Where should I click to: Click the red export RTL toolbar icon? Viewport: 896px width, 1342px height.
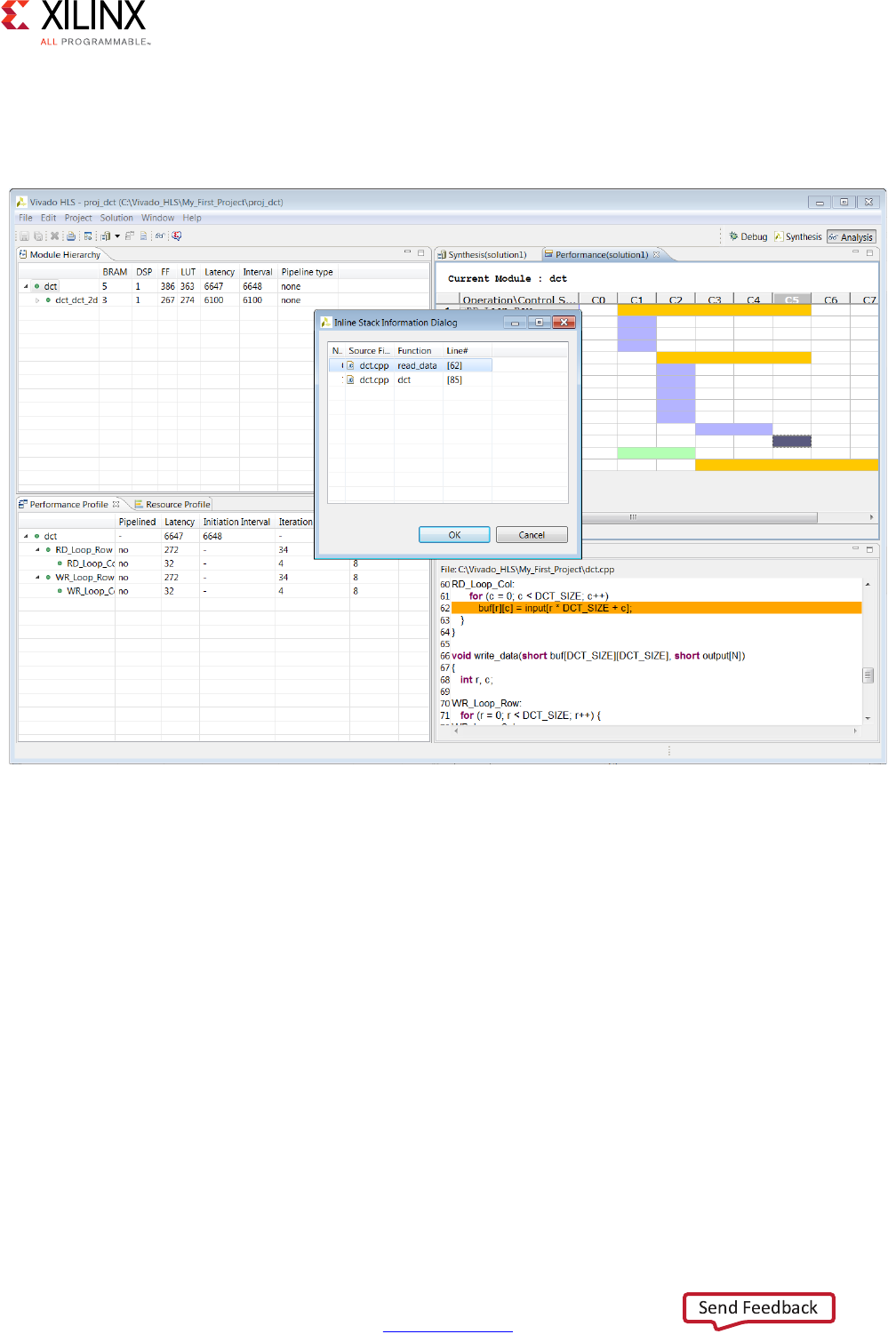pyautogui.click(x=177, y=236)
